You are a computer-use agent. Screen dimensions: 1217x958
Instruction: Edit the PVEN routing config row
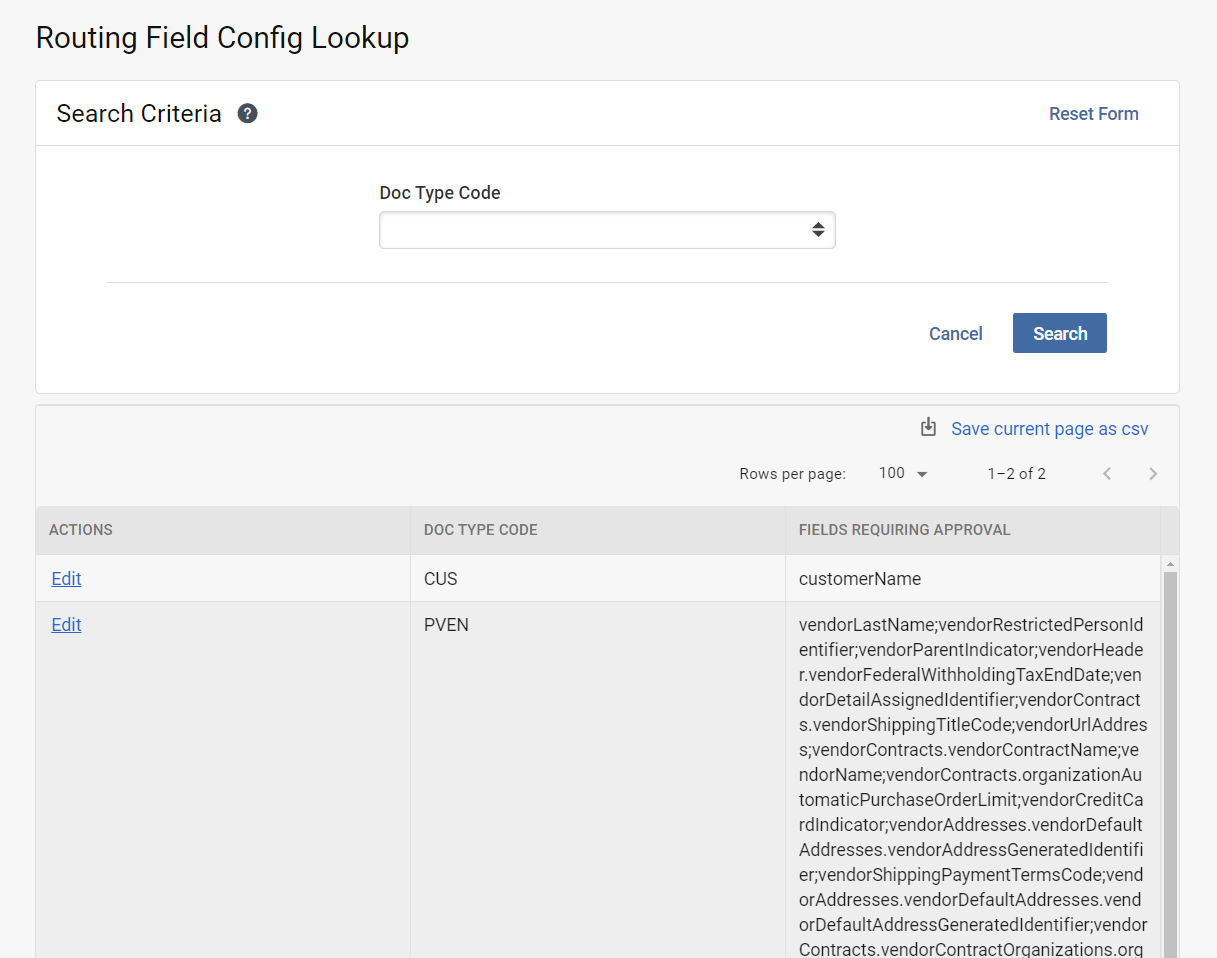pyautogui.click(x=66, y=625)
